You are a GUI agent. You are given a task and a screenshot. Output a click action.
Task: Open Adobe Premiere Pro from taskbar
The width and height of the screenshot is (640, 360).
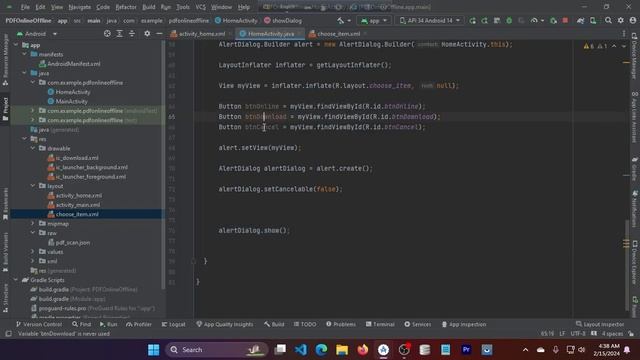(x=466, y=350)
